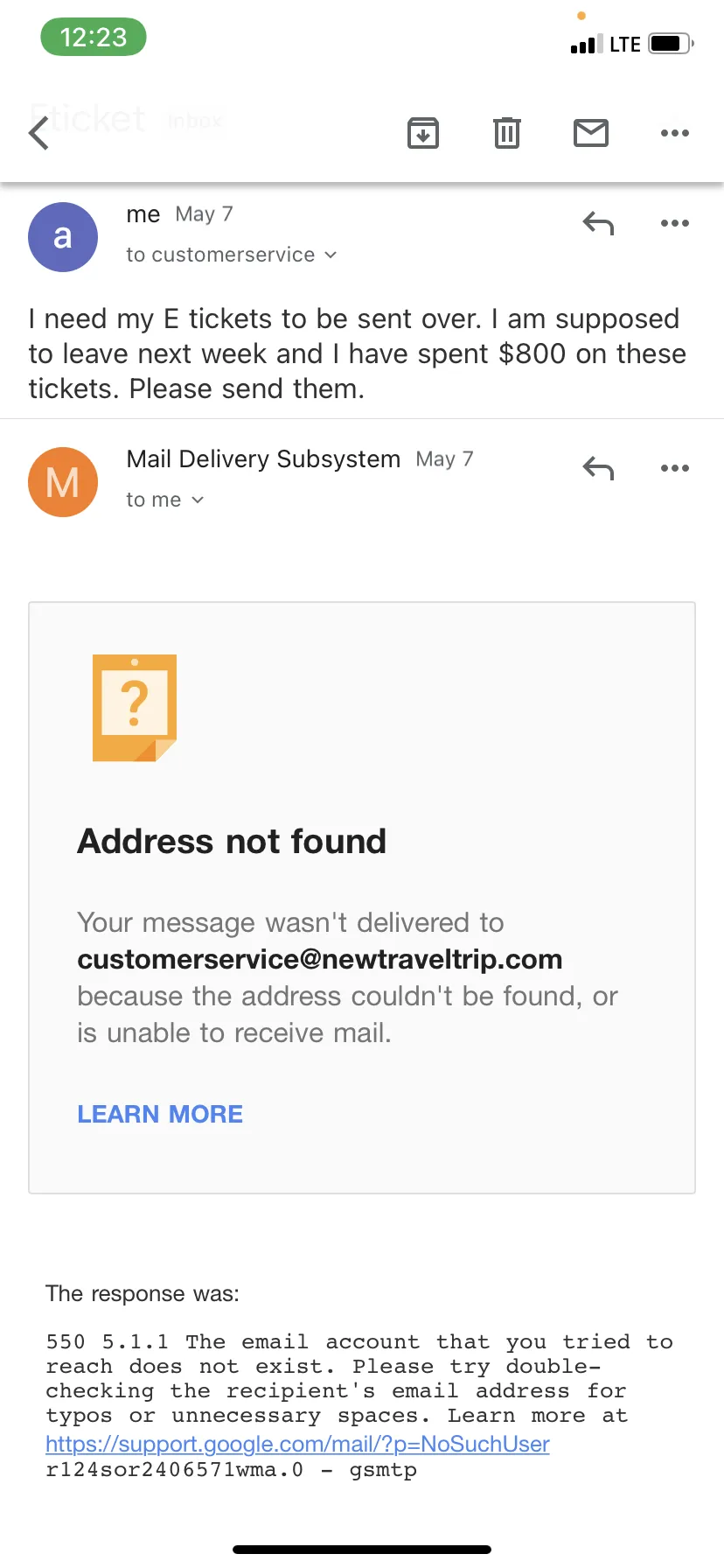Screen dimensions: 724x1568
Task: Tap the Mail Delivery Subsystem sender name
Action: pyautogui.click(x=263, y=458)
